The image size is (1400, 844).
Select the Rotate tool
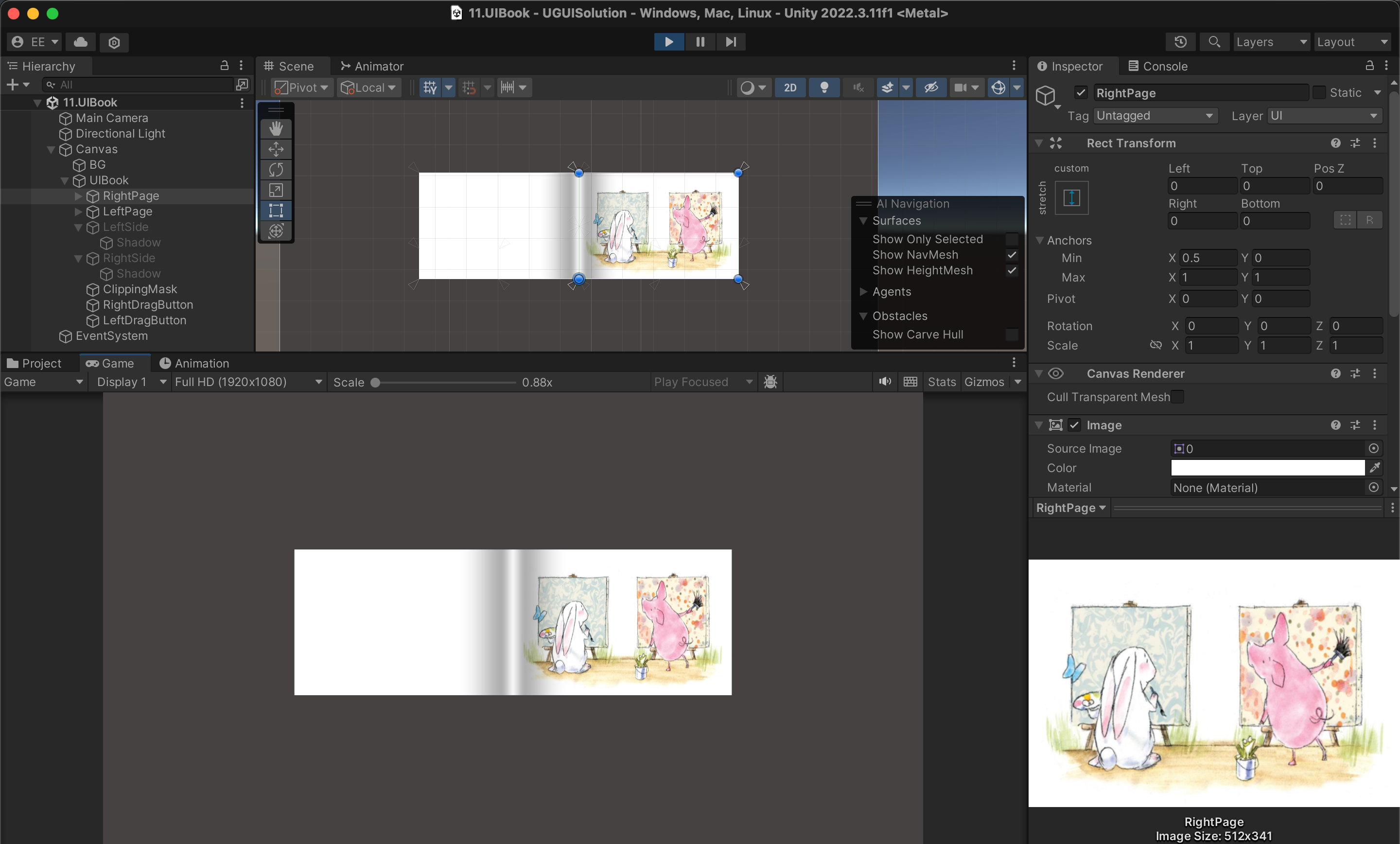click(x=276, y=169)
